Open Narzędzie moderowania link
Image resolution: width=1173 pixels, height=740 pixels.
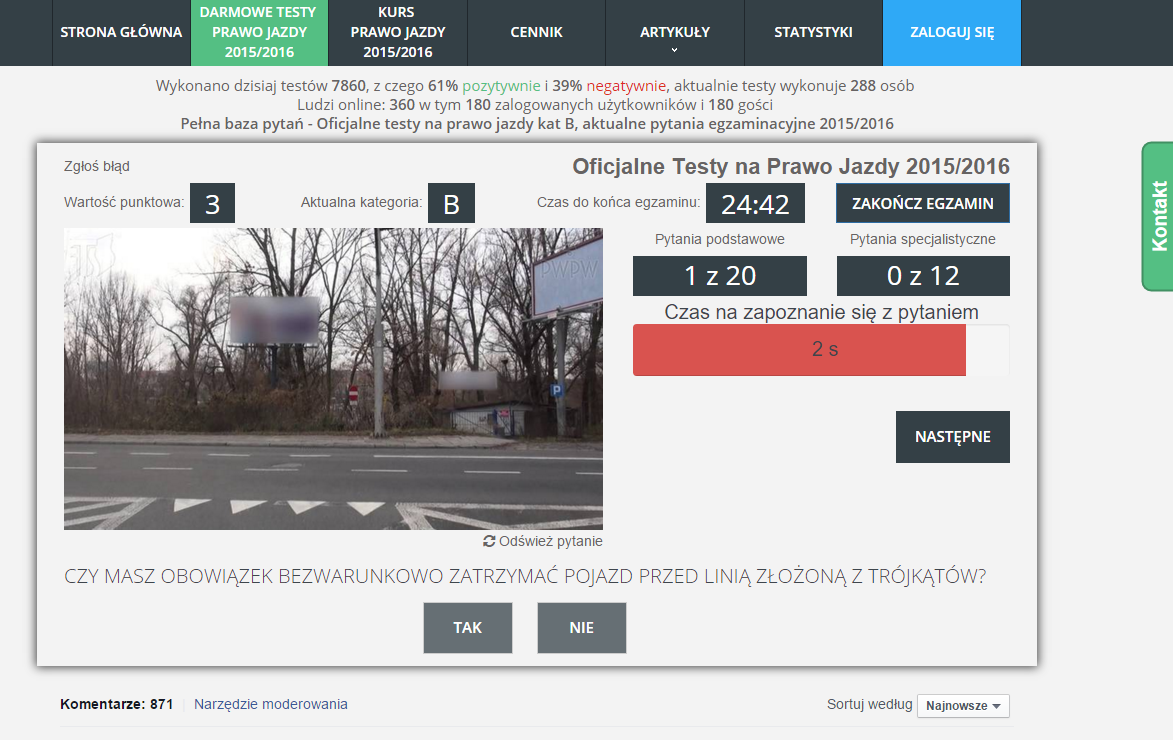271,704
